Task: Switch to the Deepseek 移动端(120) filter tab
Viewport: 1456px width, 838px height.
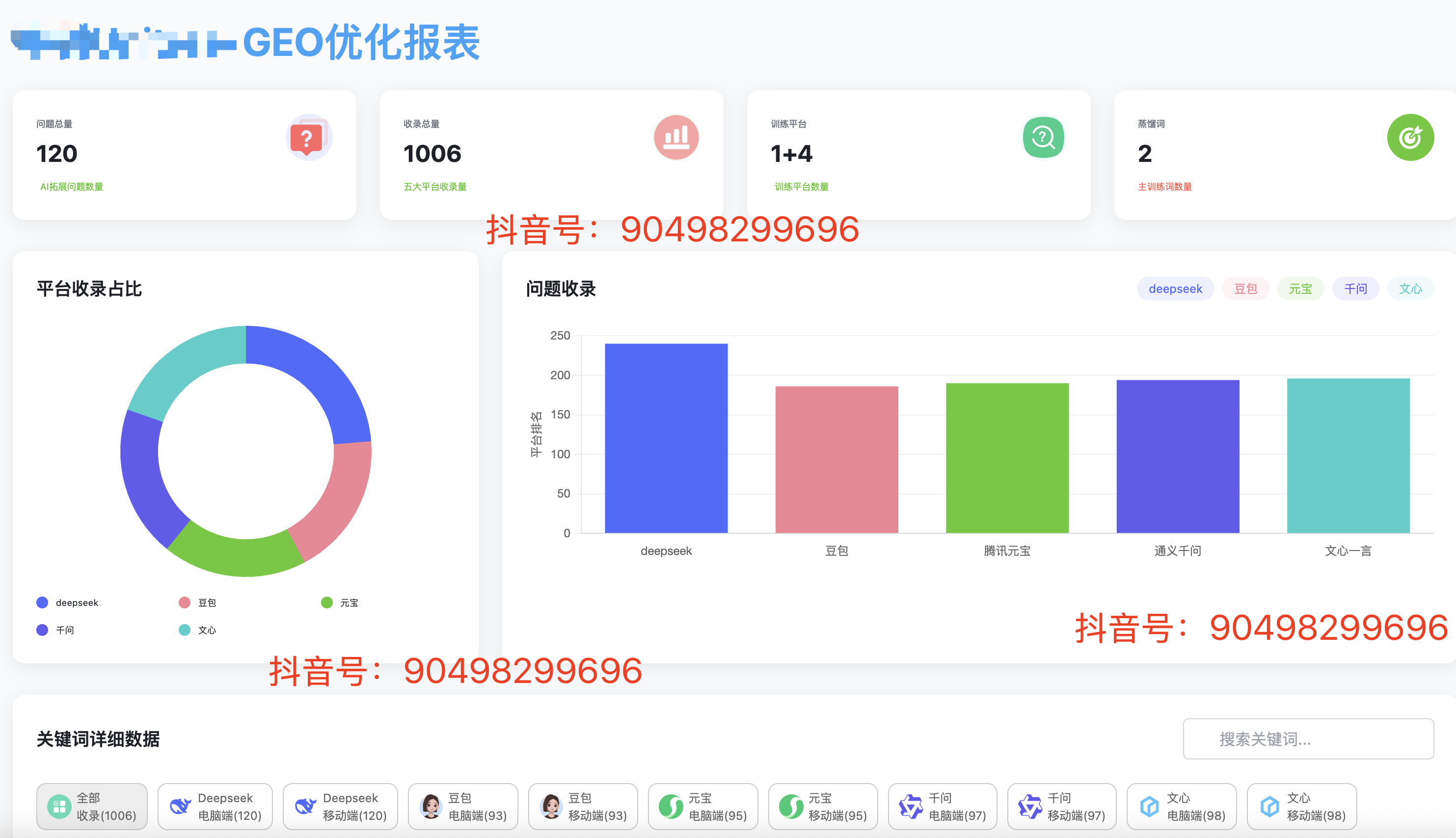Action: pos(340,806)
